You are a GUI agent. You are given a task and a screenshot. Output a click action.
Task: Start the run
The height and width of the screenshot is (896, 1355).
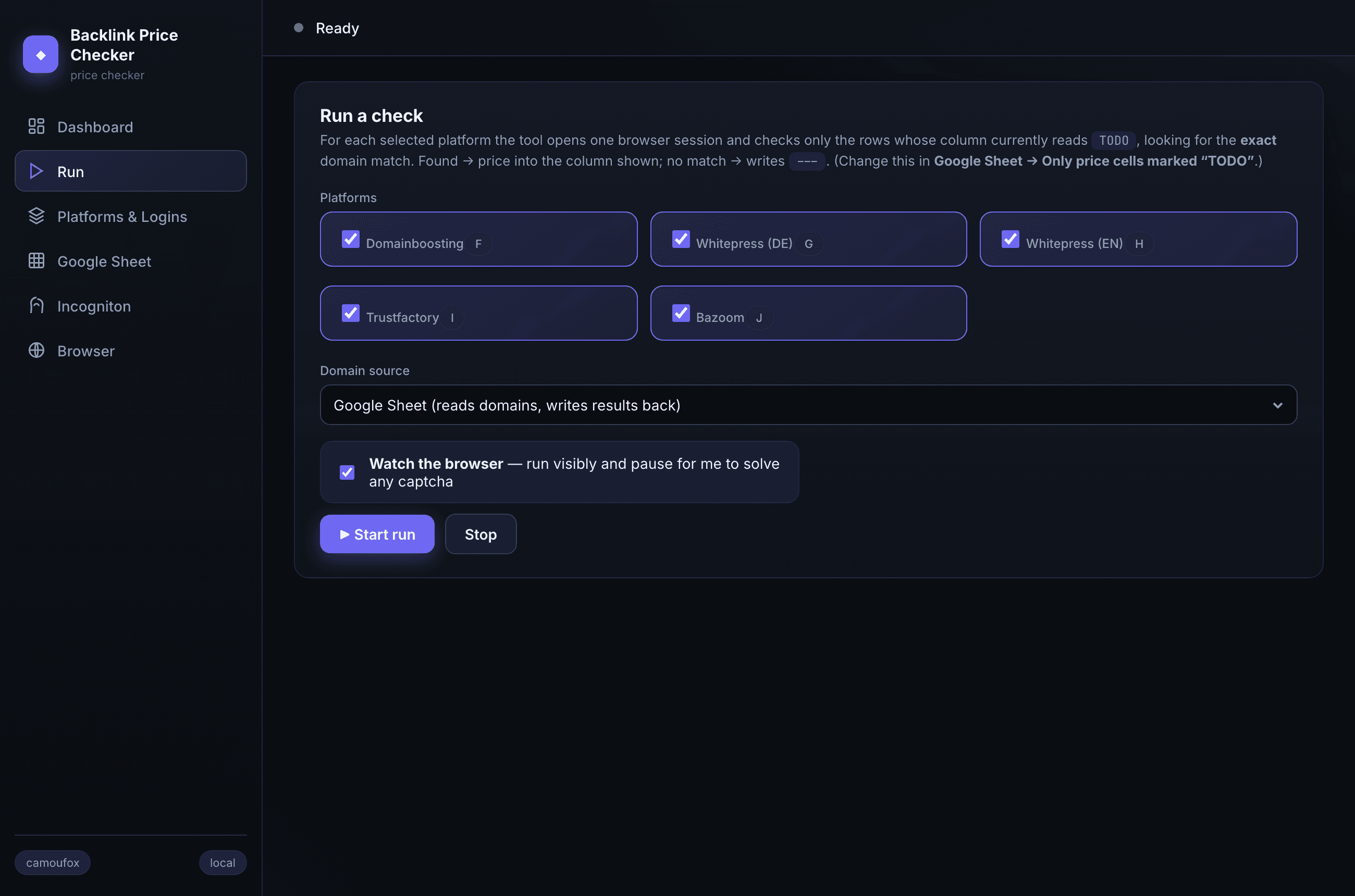click(377, 534)
